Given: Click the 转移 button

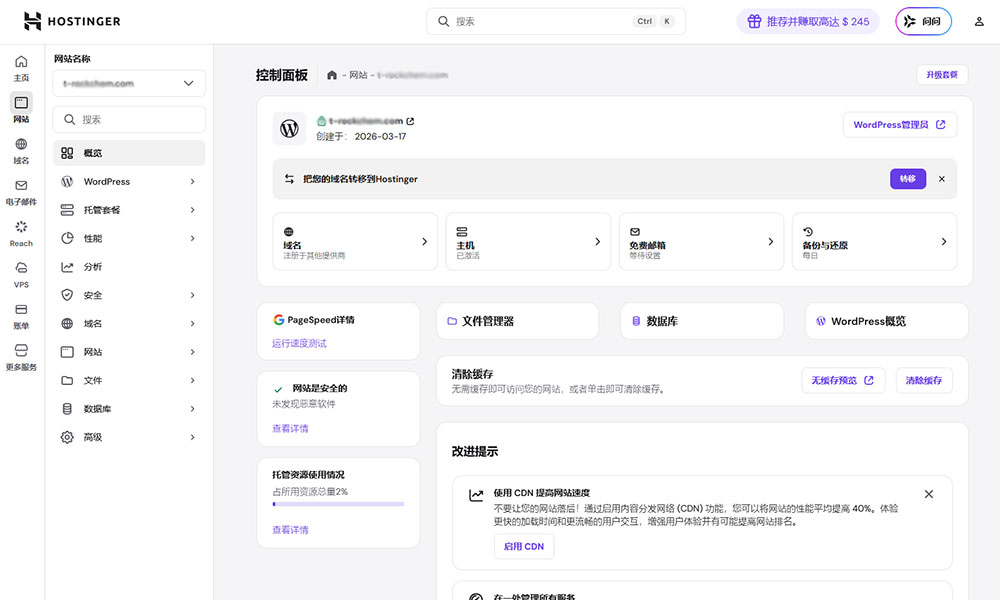Looking at the screenshot, I should coord(907,179).
